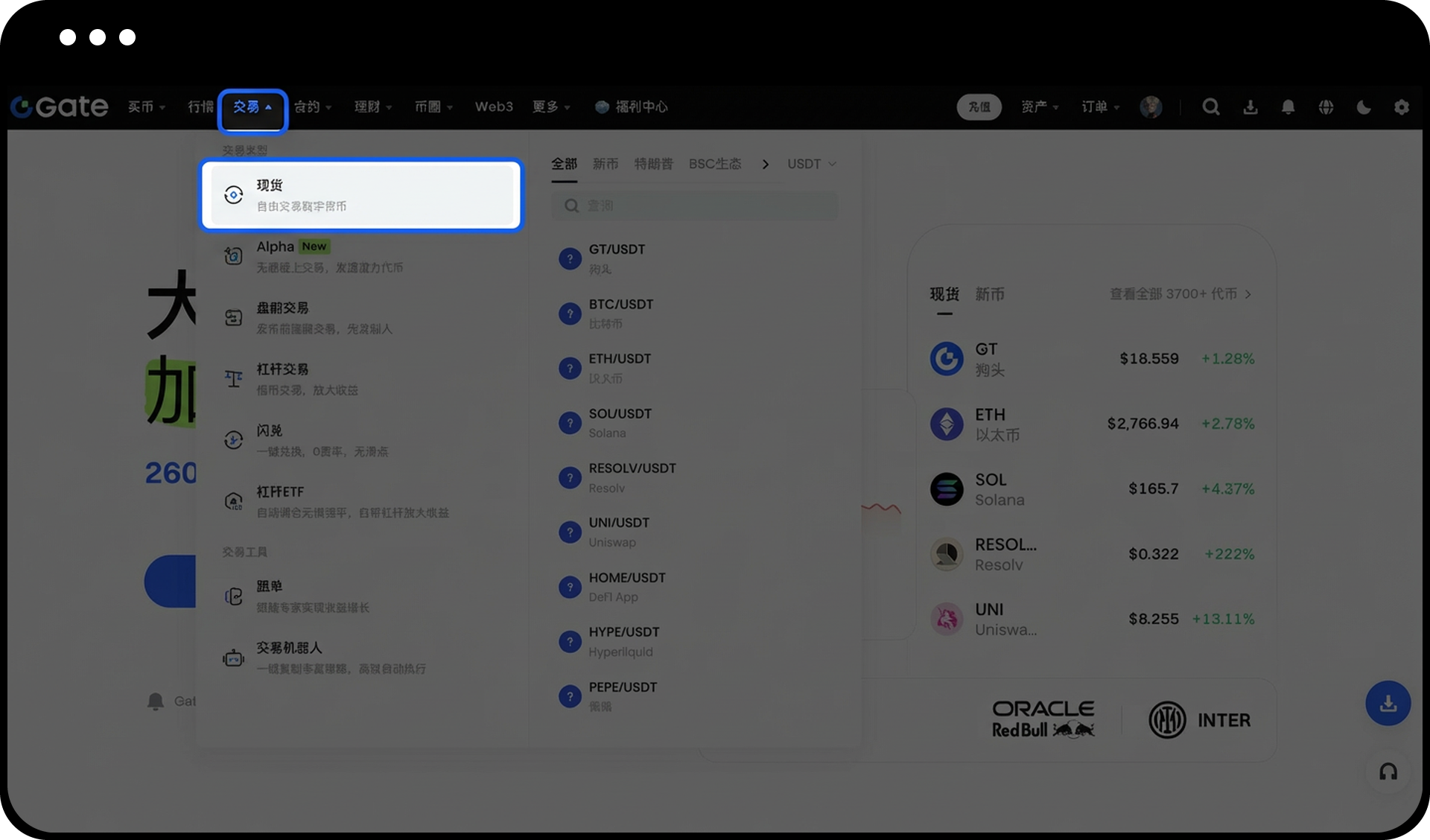Image resolution: width=1430 pixels, height=840 pixels.
Task: Switch to the BSC生态 tab
Action: (715, 164)
